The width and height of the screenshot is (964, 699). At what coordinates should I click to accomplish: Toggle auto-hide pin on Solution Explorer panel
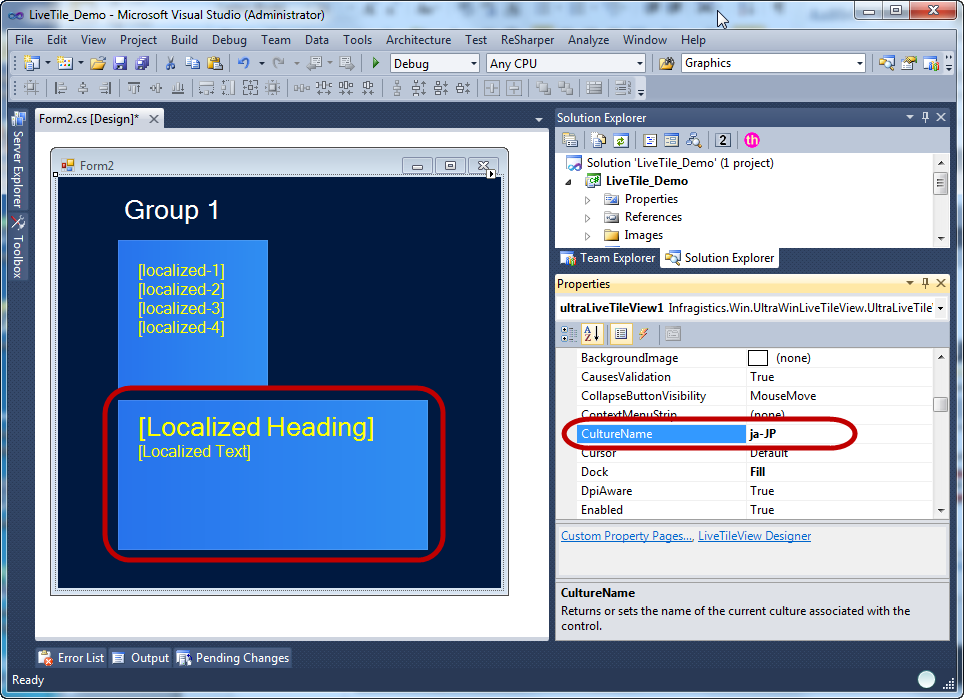point(925,117)
